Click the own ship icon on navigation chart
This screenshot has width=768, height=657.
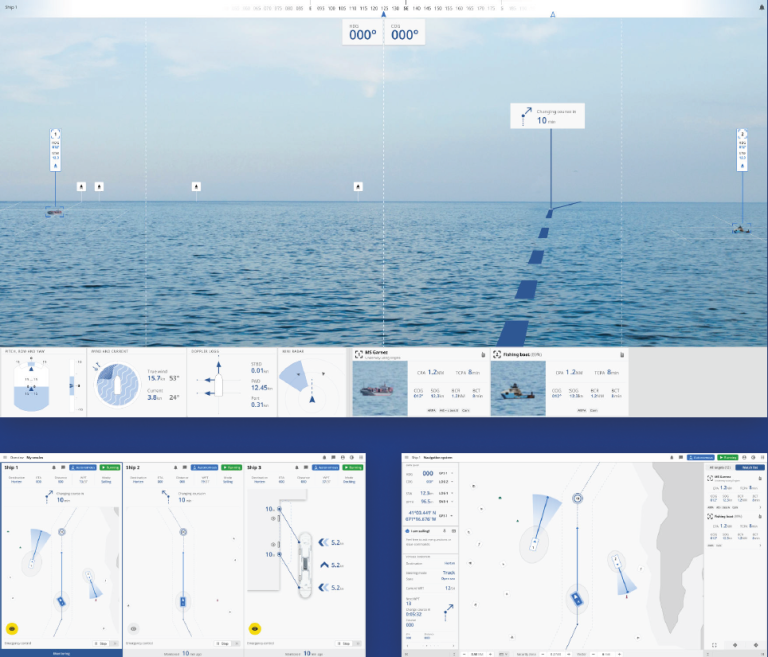pos(577,599)
